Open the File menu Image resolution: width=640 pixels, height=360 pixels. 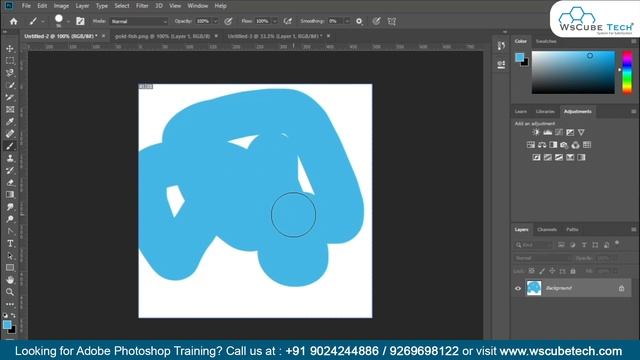pyautogui.click(x=26, y=6)
